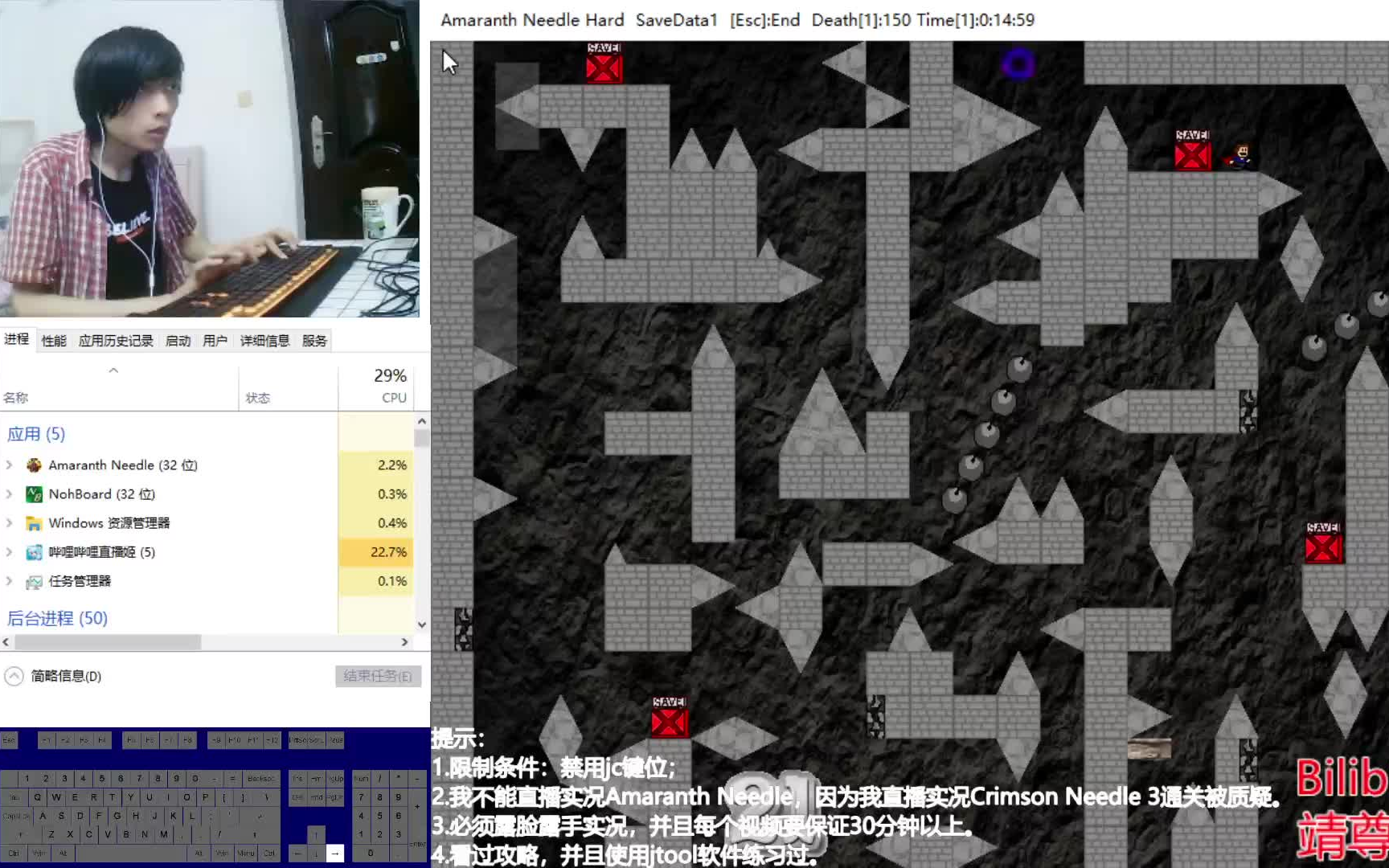
Task: Click the horizontal scrollbar right arrow
Action: click(x=405, y=642)
